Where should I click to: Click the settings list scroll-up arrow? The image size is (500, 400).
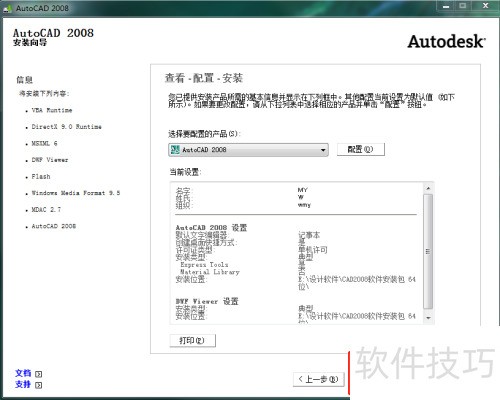pyautogui.click(x=428, y=189)
